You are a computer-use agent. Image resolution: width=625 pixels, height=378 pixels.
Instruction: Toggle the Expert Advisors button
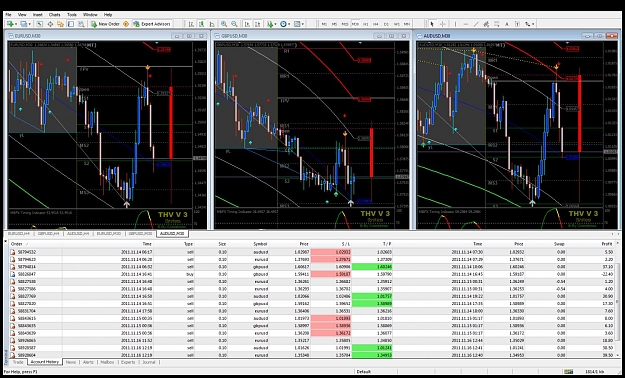[152, 24]
